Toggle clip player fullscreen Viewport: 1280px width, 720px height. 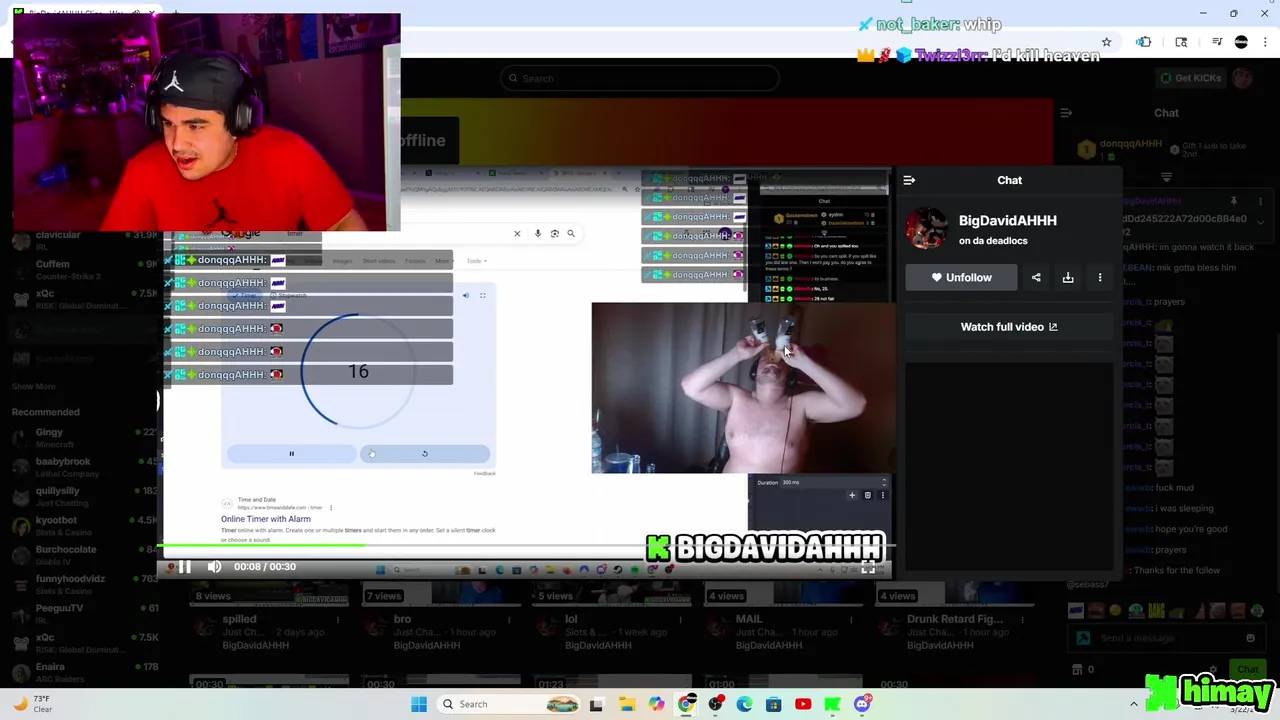868,567
